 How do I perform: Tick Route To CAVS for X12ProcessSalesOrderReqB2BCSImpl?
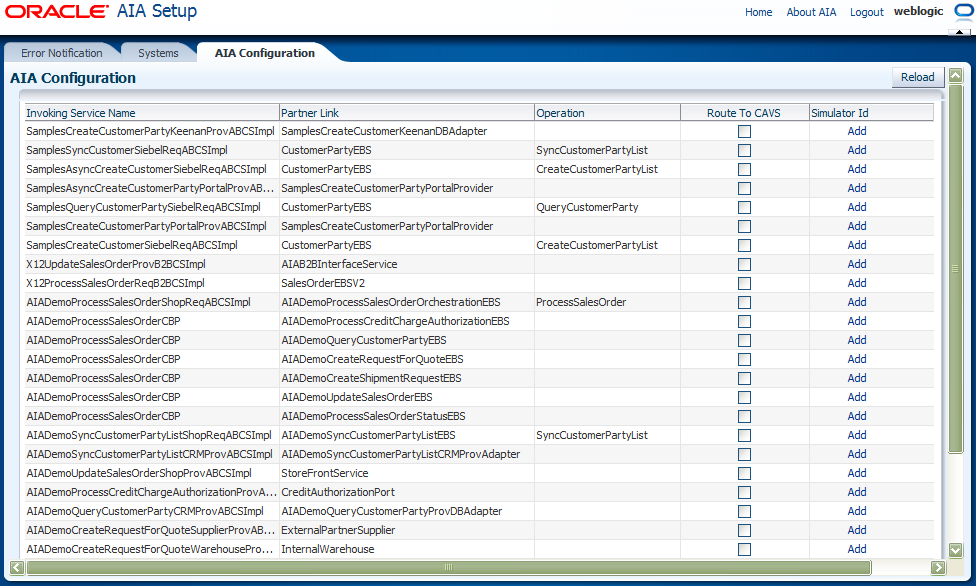[x=744, y=283]
